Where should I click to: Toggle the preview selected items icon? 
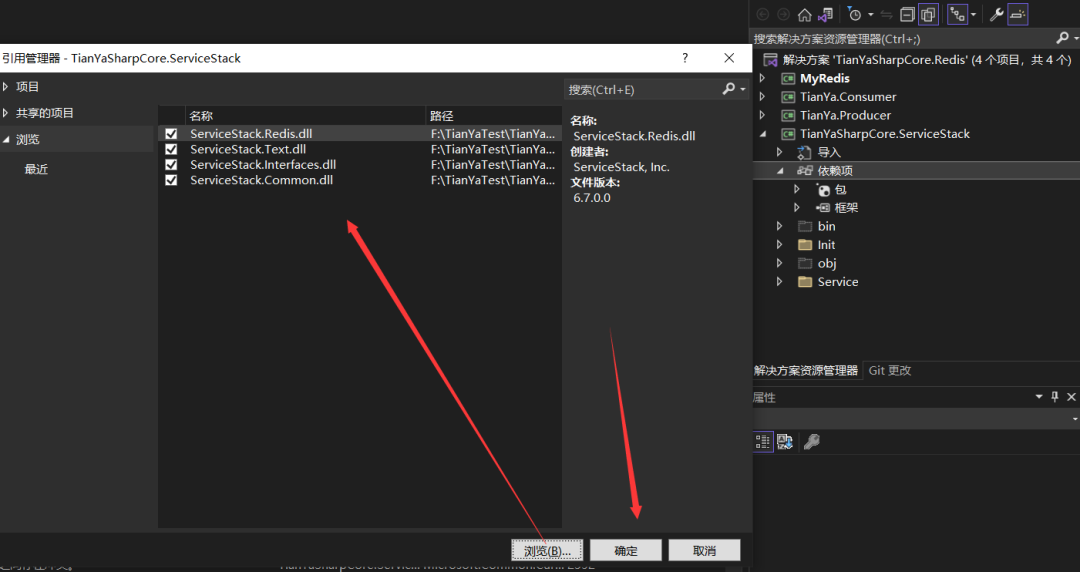(1018, 14)
